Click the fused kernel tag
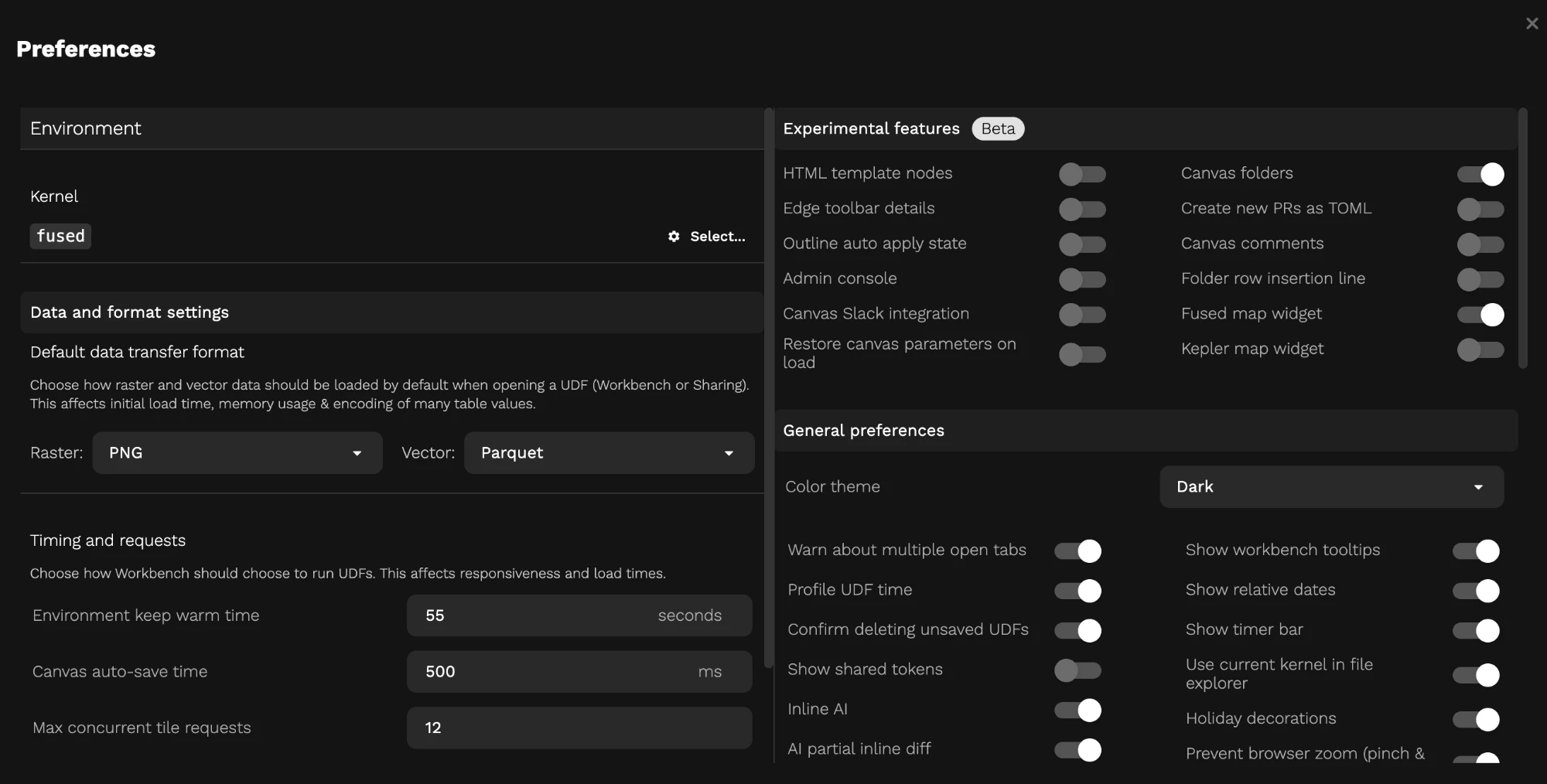Screen dimensions: 1547x784 [x=60, y=236]
